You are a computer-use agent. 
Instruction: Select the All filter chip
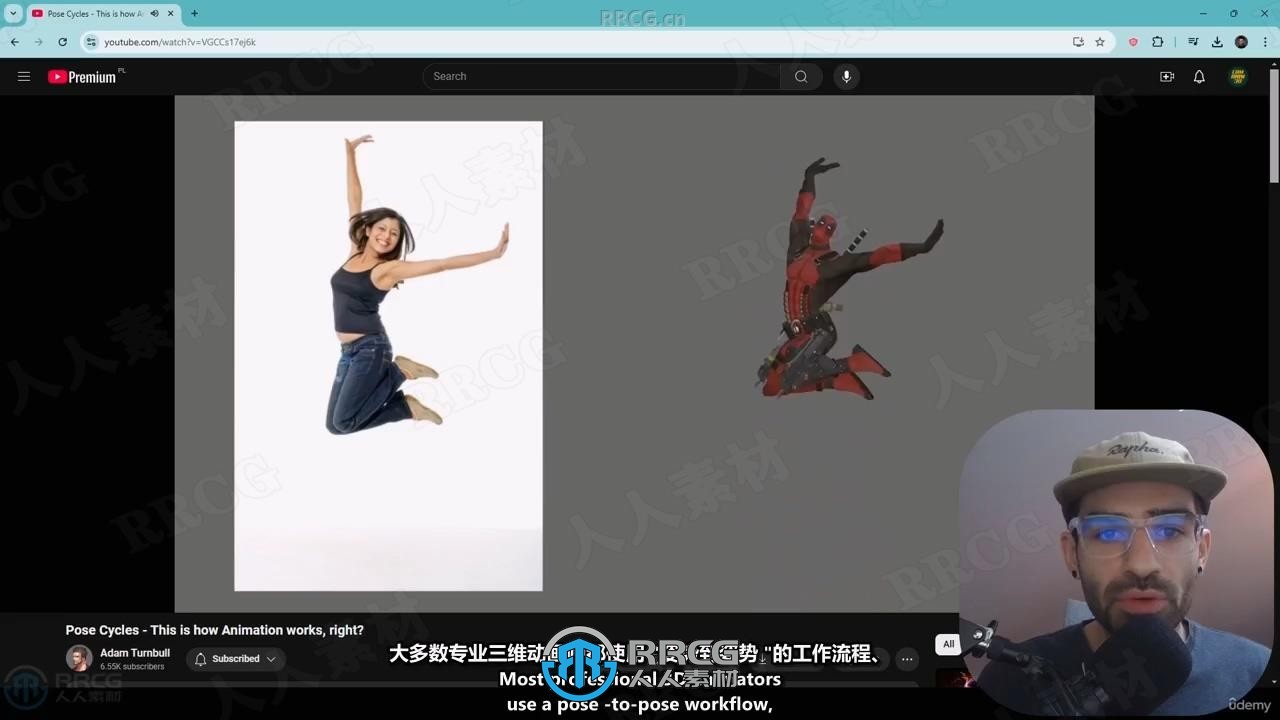(x=948, y=644)
